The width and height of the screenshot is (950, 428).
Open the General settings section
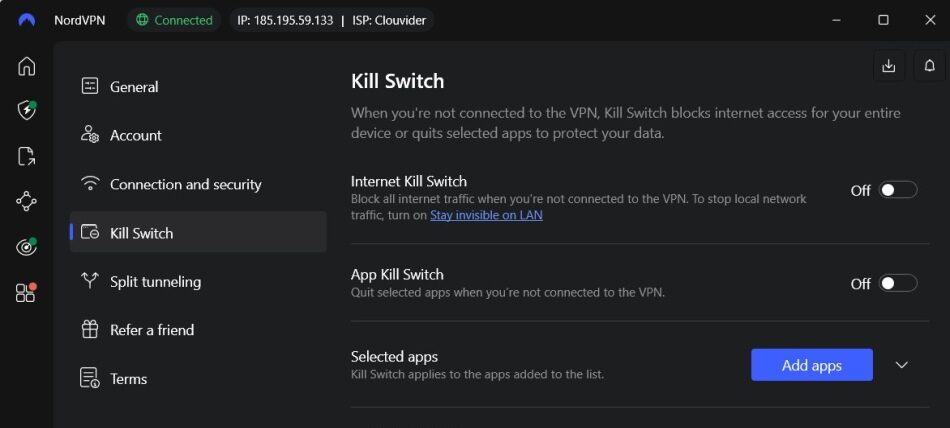(x=134, y=87)
